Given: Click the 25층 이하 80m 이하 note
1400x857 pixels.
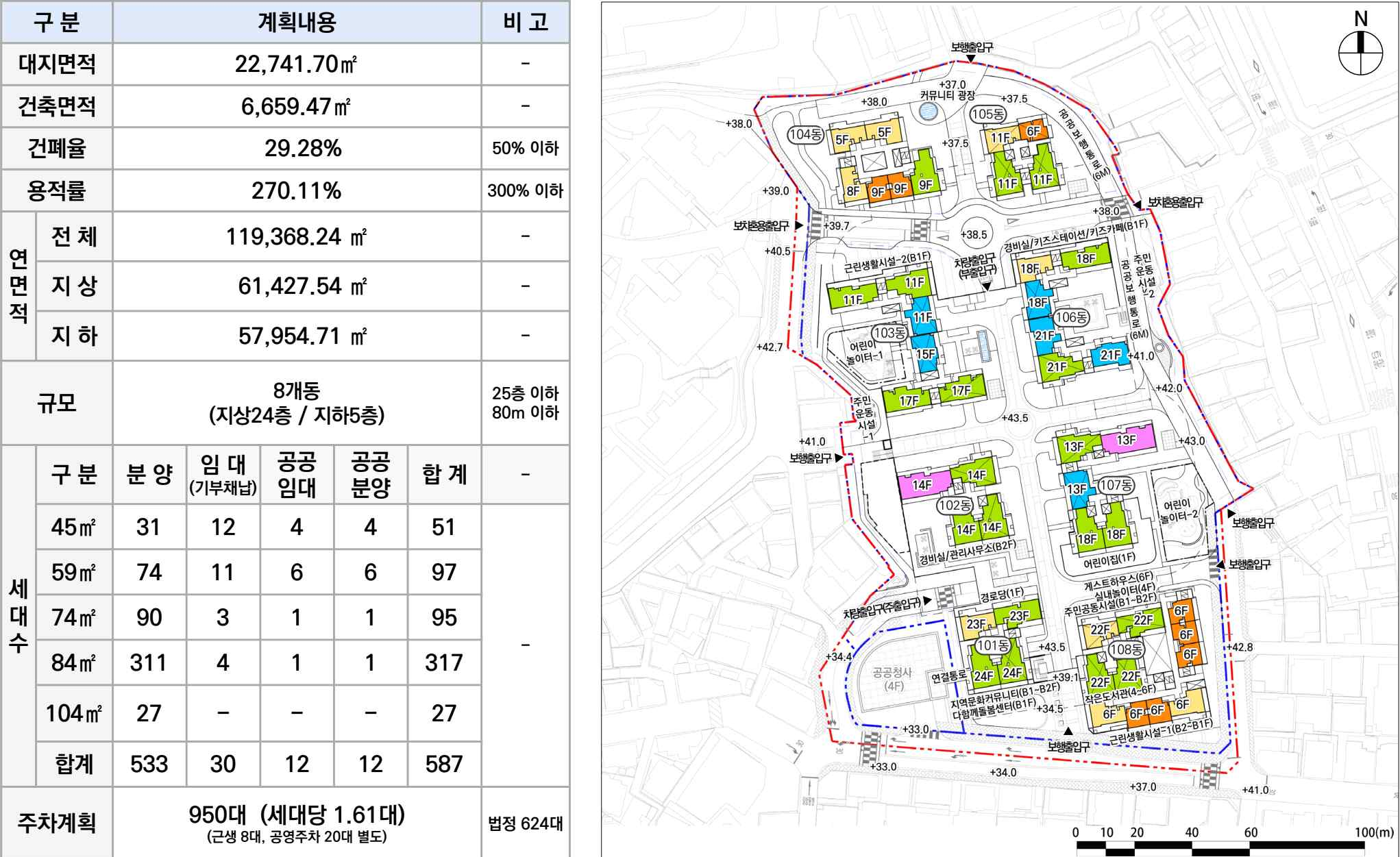Looking at the screenshot, I should [x=526, y=403].
